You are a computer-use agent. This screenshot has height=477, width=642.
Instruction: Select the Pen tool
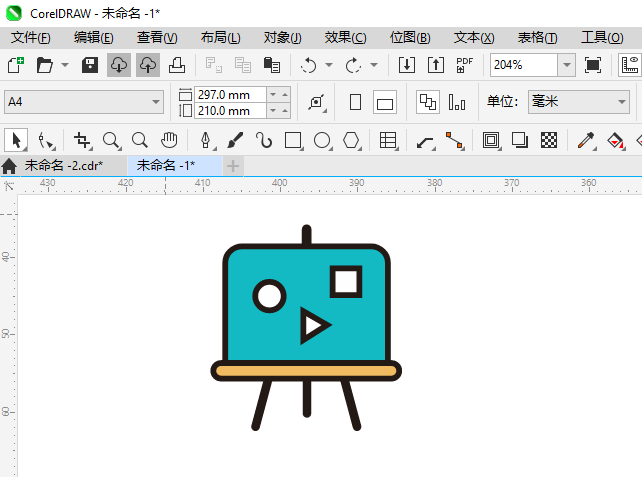206,140
